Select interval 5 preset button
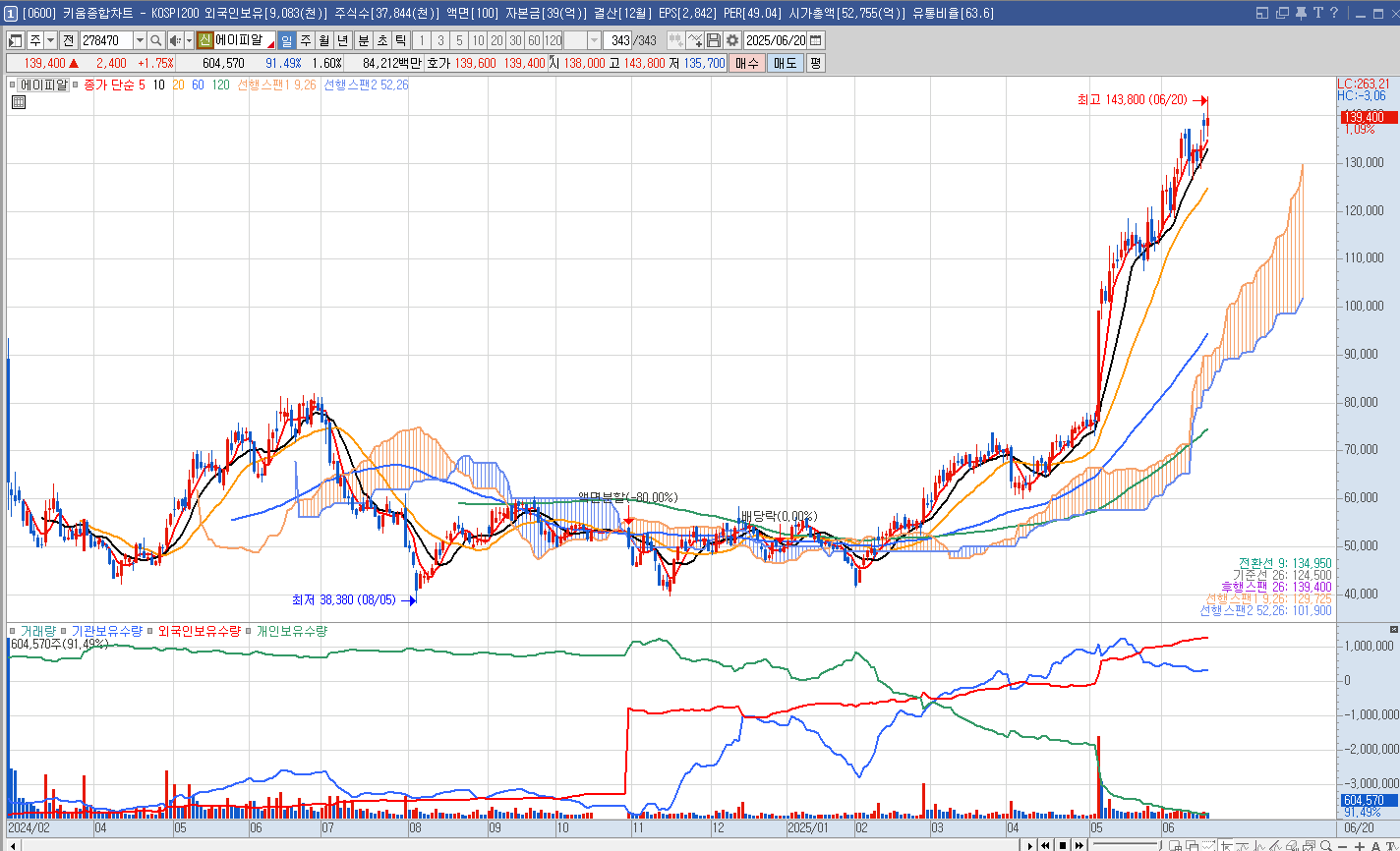Viewport: 1400px width, 851px height. [x=459, y=40]
